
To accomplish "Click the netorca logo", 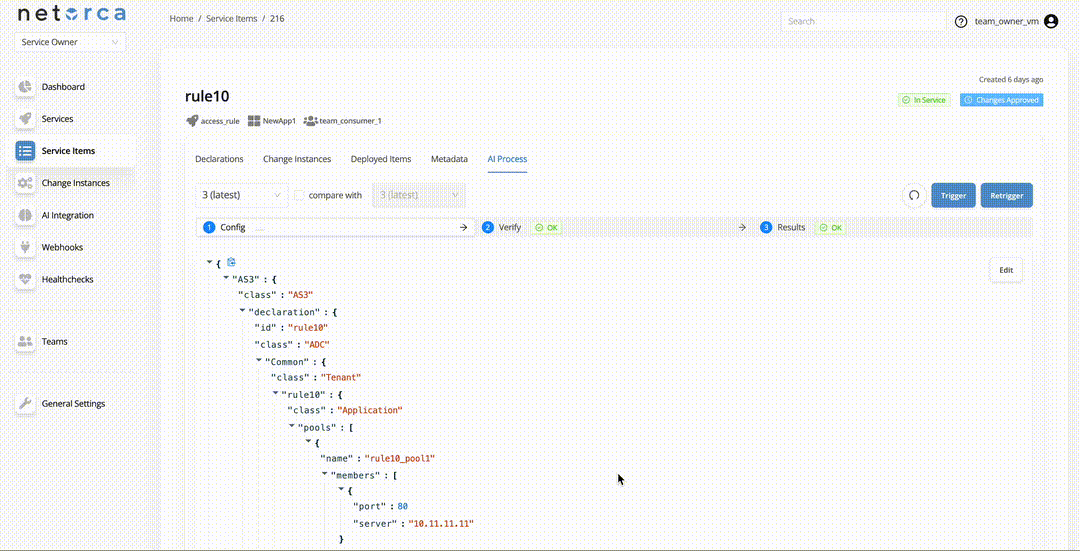I will pyautogui.click(x=72, y=14).
